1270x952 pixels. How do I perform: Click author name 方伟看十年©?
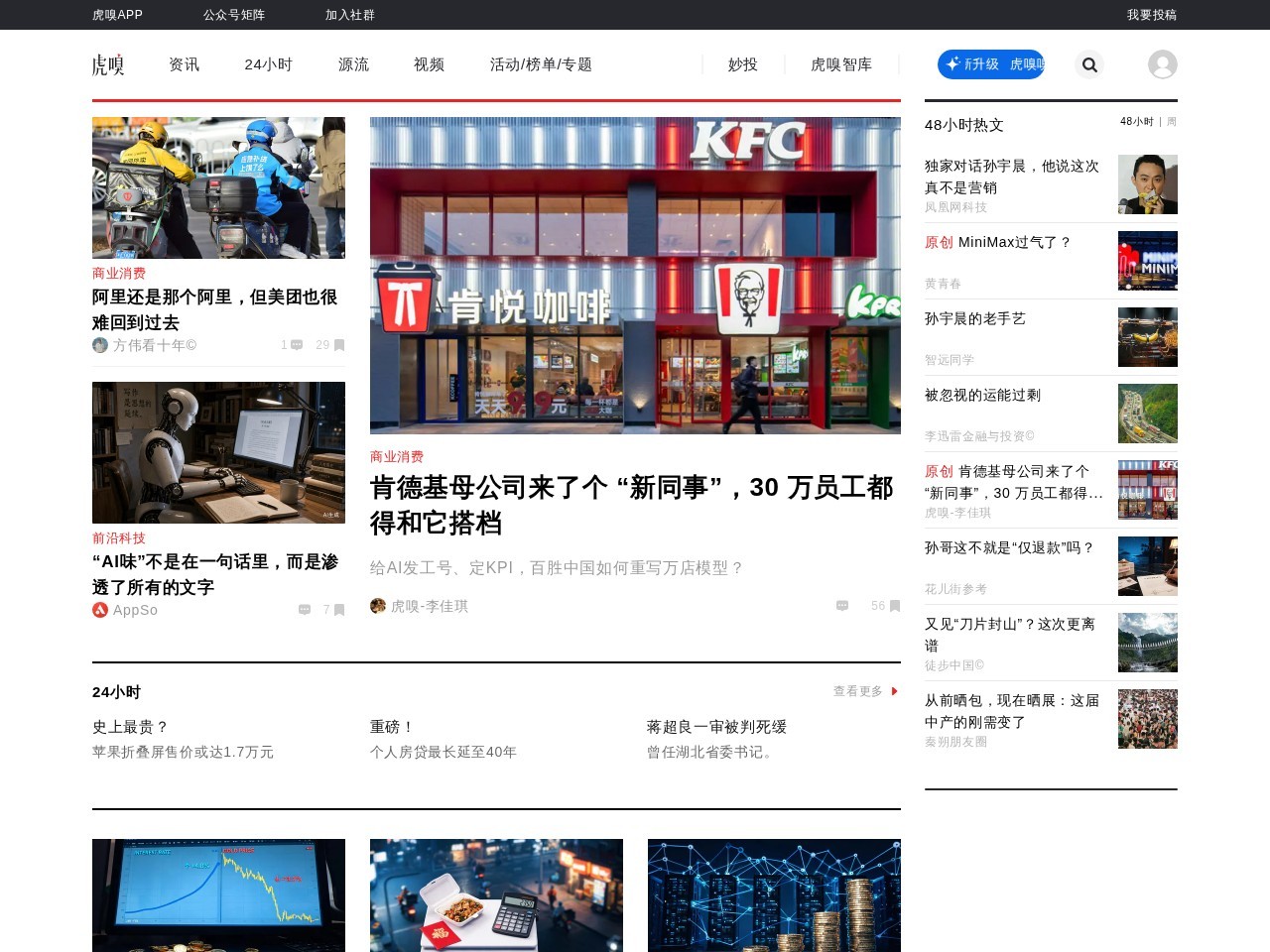[155, 345]
